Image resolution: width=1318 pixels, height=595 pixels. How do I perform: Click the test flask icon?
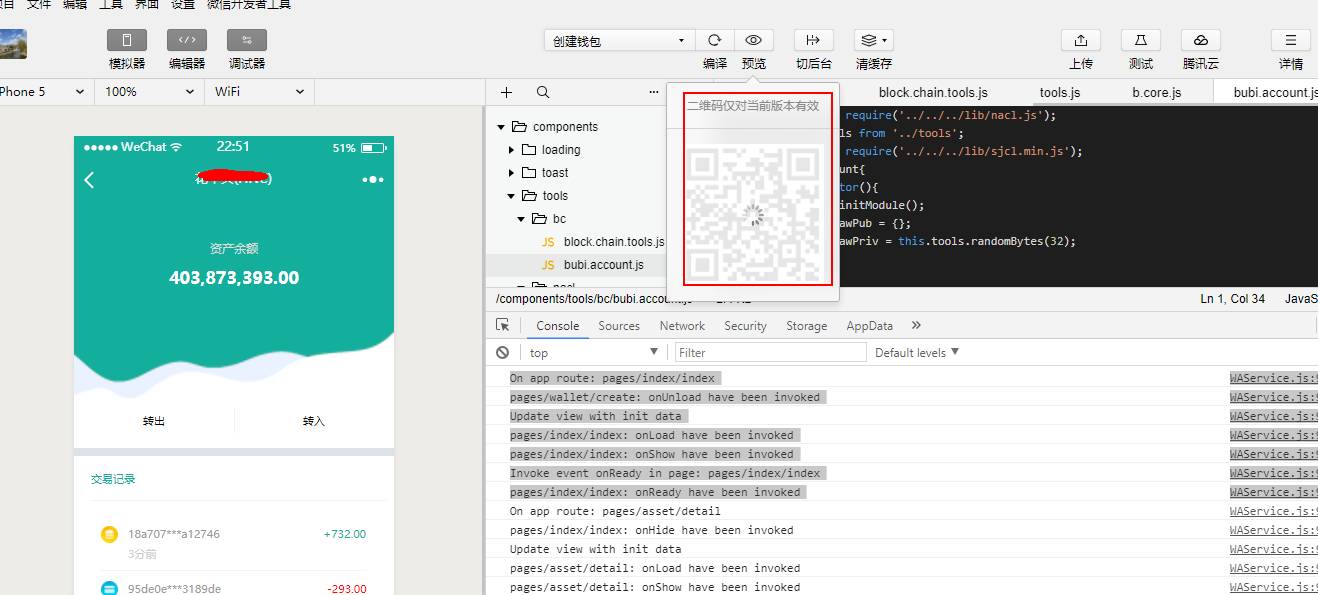[1140, 40]
